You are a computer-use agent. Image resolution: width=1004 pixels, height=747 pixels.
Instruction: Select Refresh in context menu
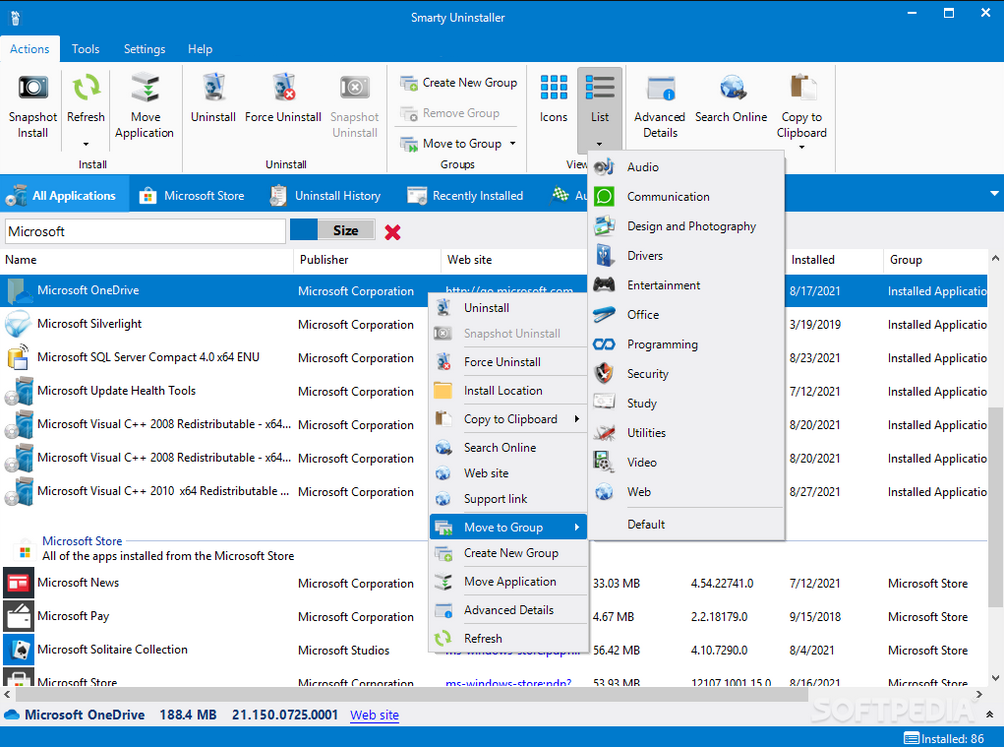coord(508,638)
